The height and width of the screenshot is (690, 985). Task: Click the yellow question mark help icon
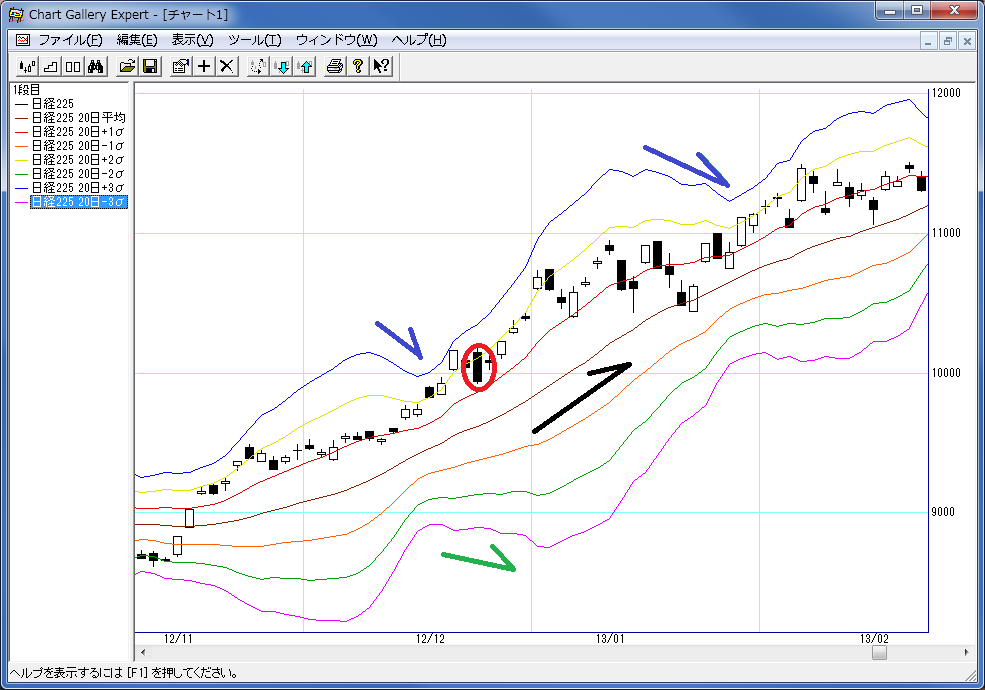coord(358,66)
